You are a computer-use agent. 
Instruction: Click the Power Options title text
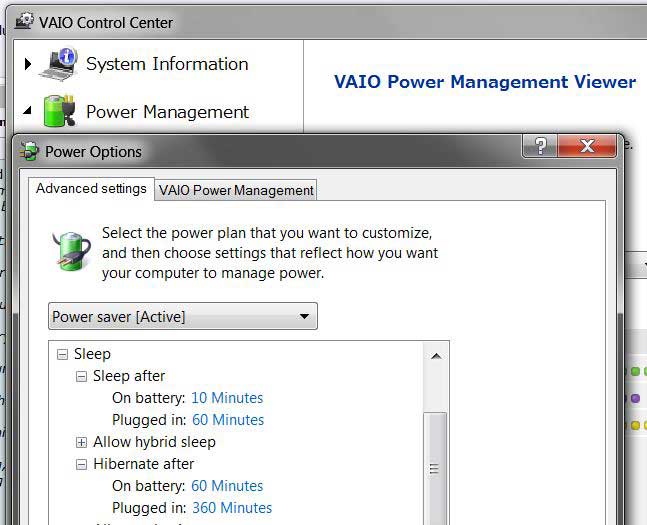pos(93,152)
